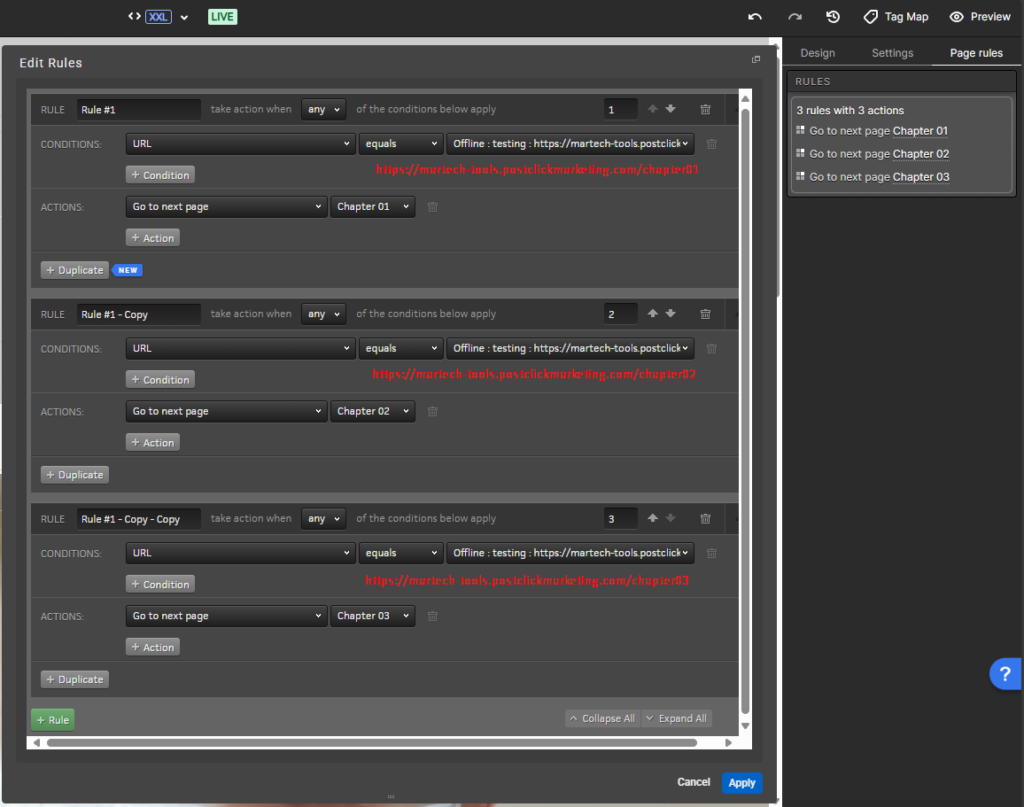Open the XXL breakpoint dropdown chevron
Screen dimensions: 1024x807
click(184, 18)
